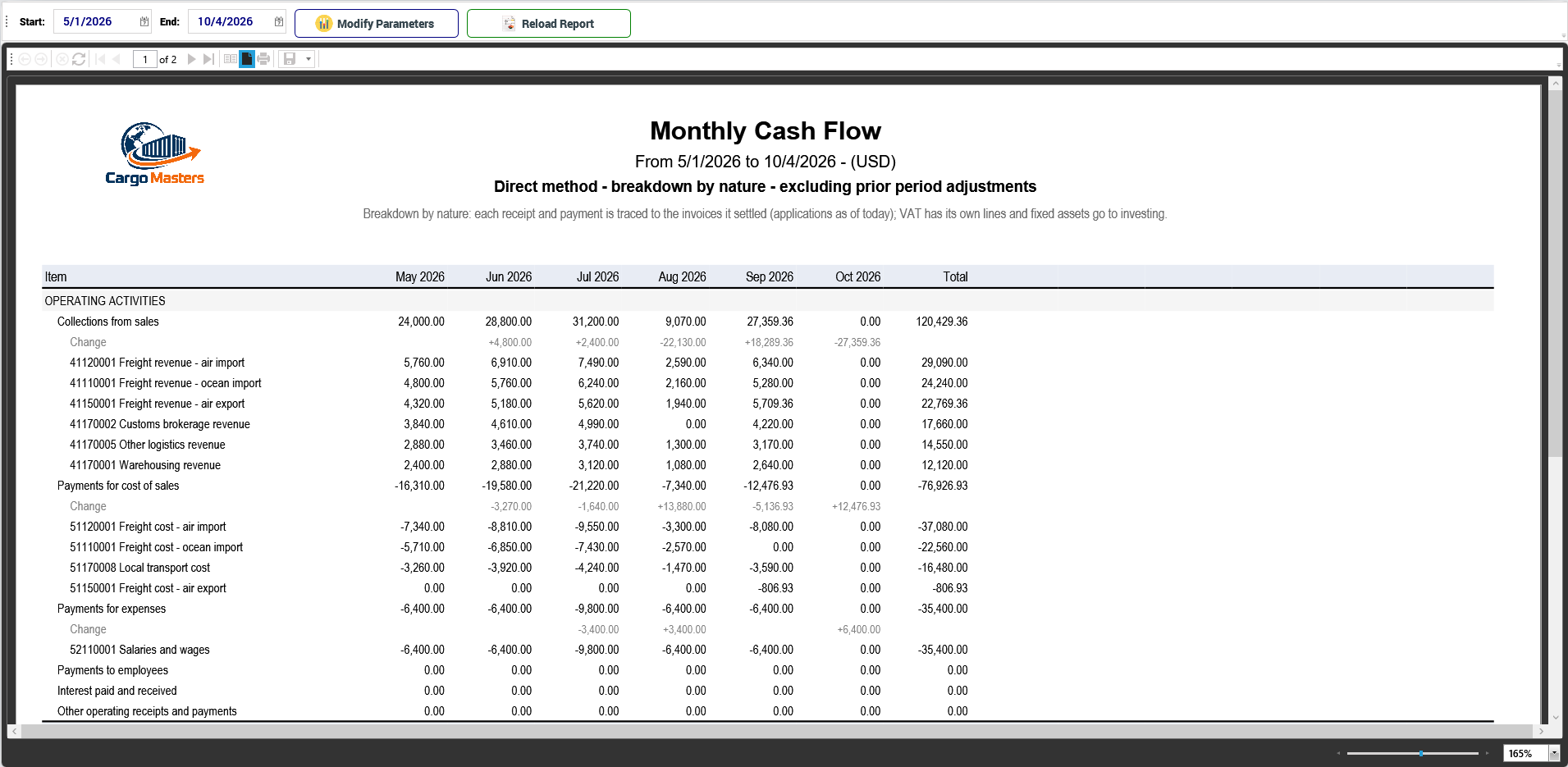Viewport: 1568px width, 767px height.
Task: Open the document map layout icon
Action: [x=231, y=59]
